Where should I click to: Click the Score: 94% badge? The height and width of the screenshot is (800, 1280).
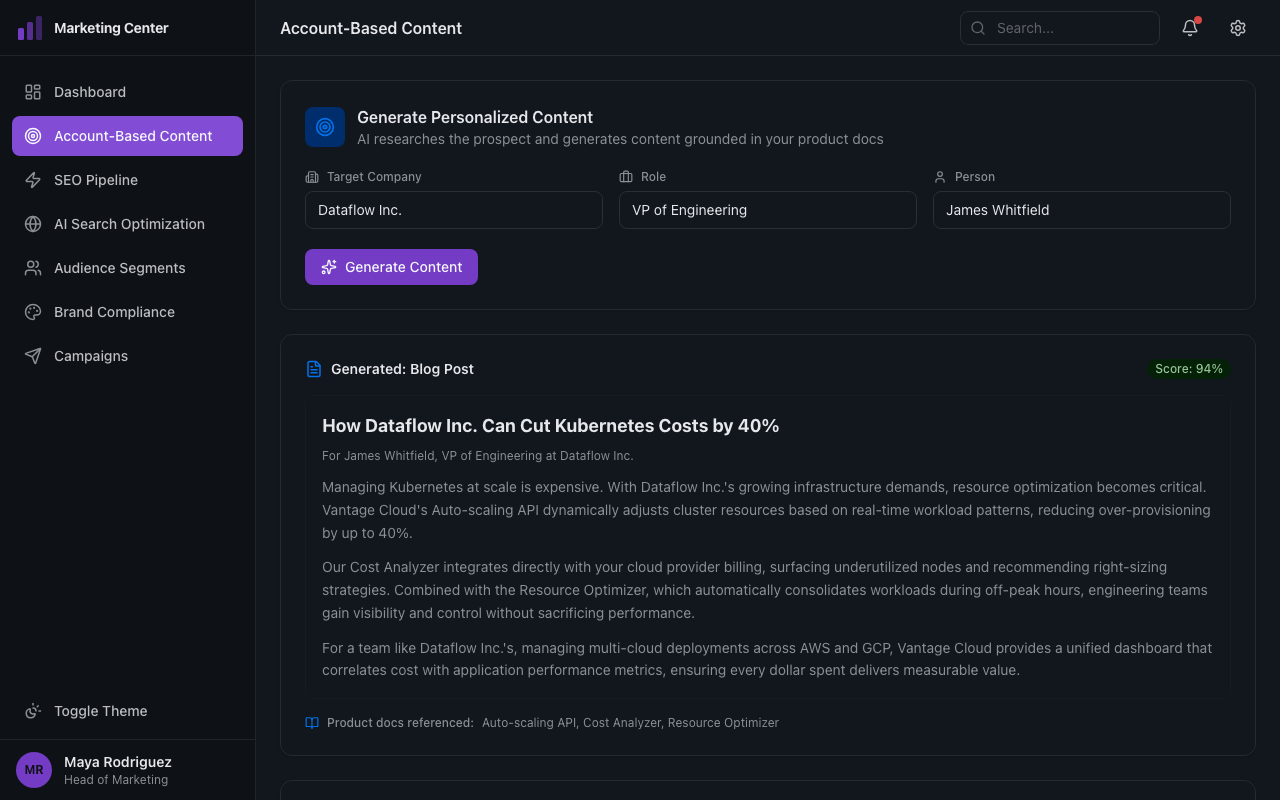1188,368
